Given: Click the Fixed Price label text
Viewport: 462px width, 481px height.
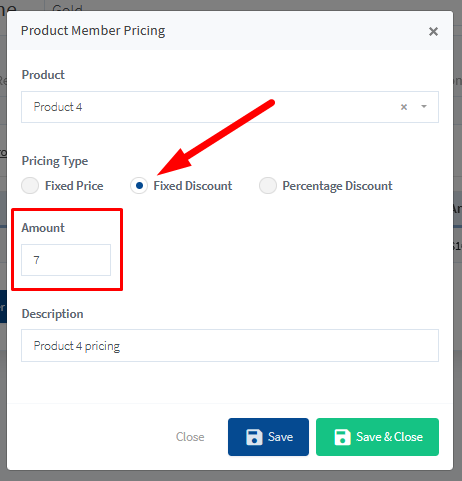Looking at the screenshot, I should (74, 186).
